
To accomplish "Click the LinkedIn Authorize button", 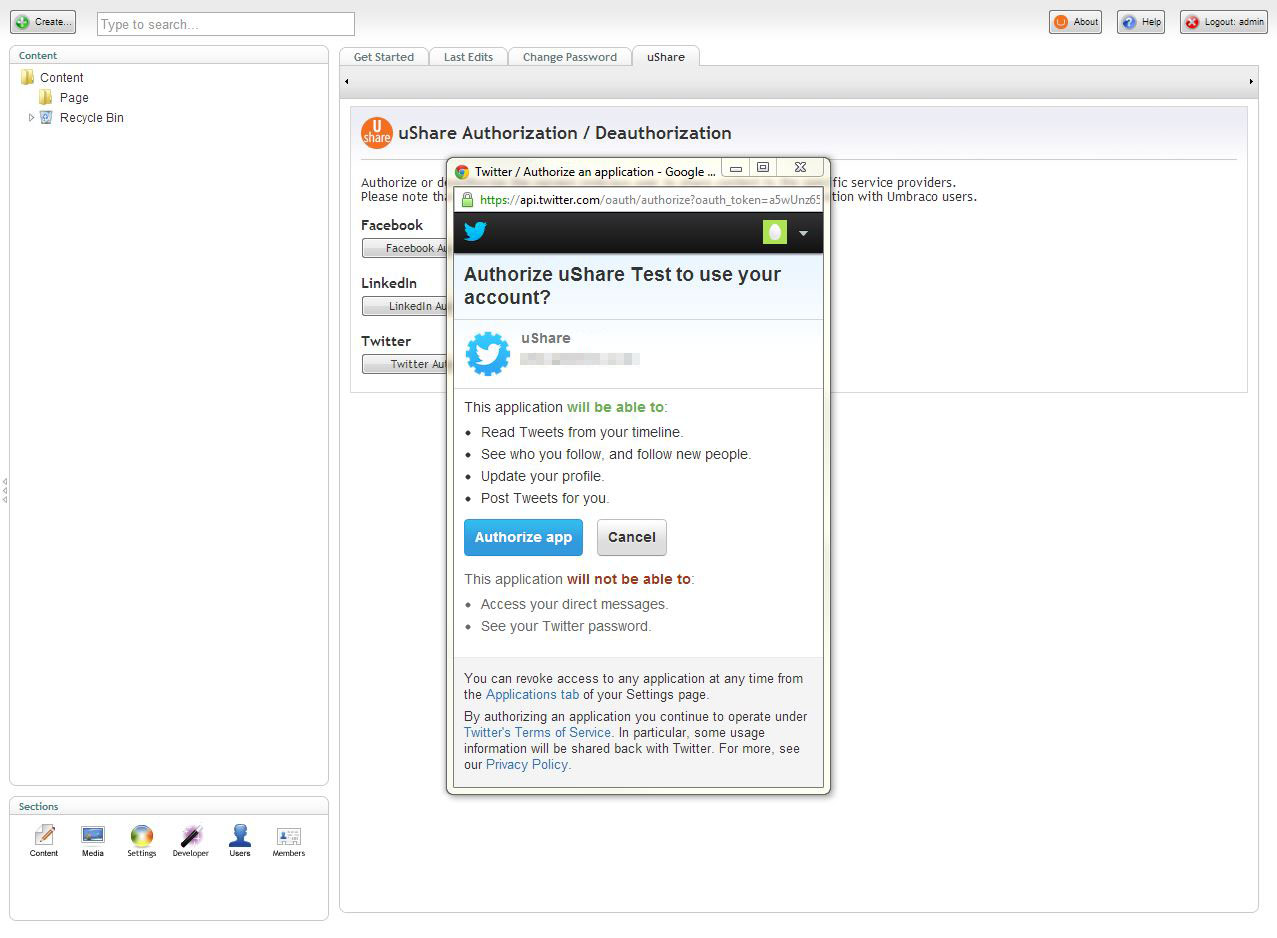I will [404, 306].
